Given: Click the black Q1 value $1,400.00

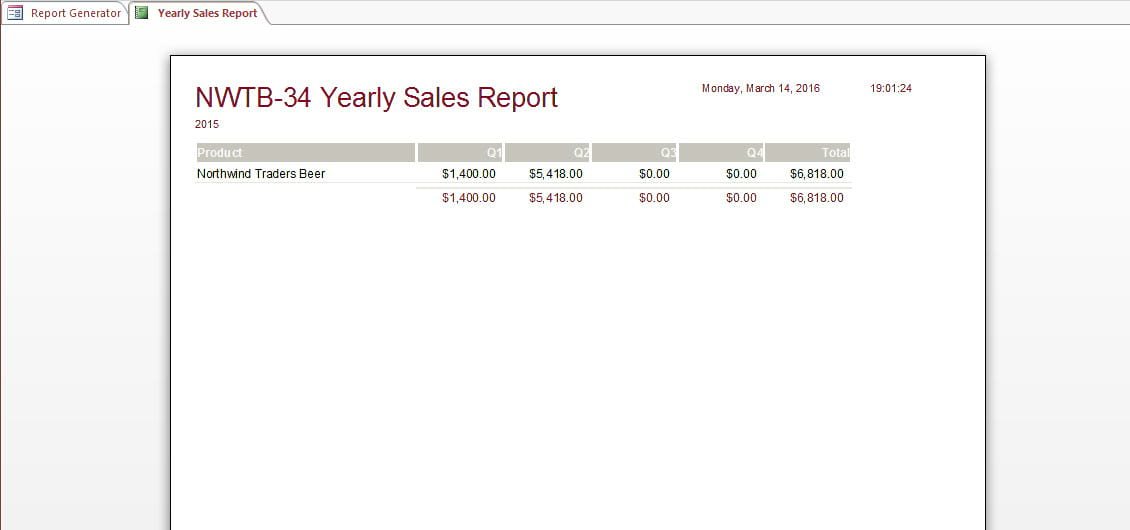Looking at the screenshot, I should pos(468,174).
